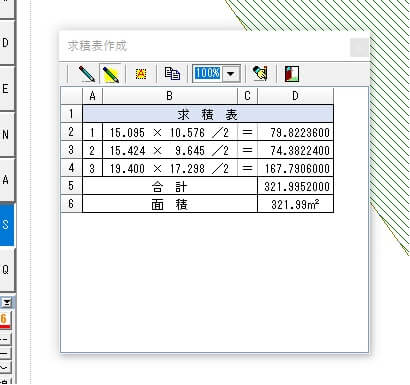
Task: Click the hand pointing icon in toolbar
Action: (260, 73)
